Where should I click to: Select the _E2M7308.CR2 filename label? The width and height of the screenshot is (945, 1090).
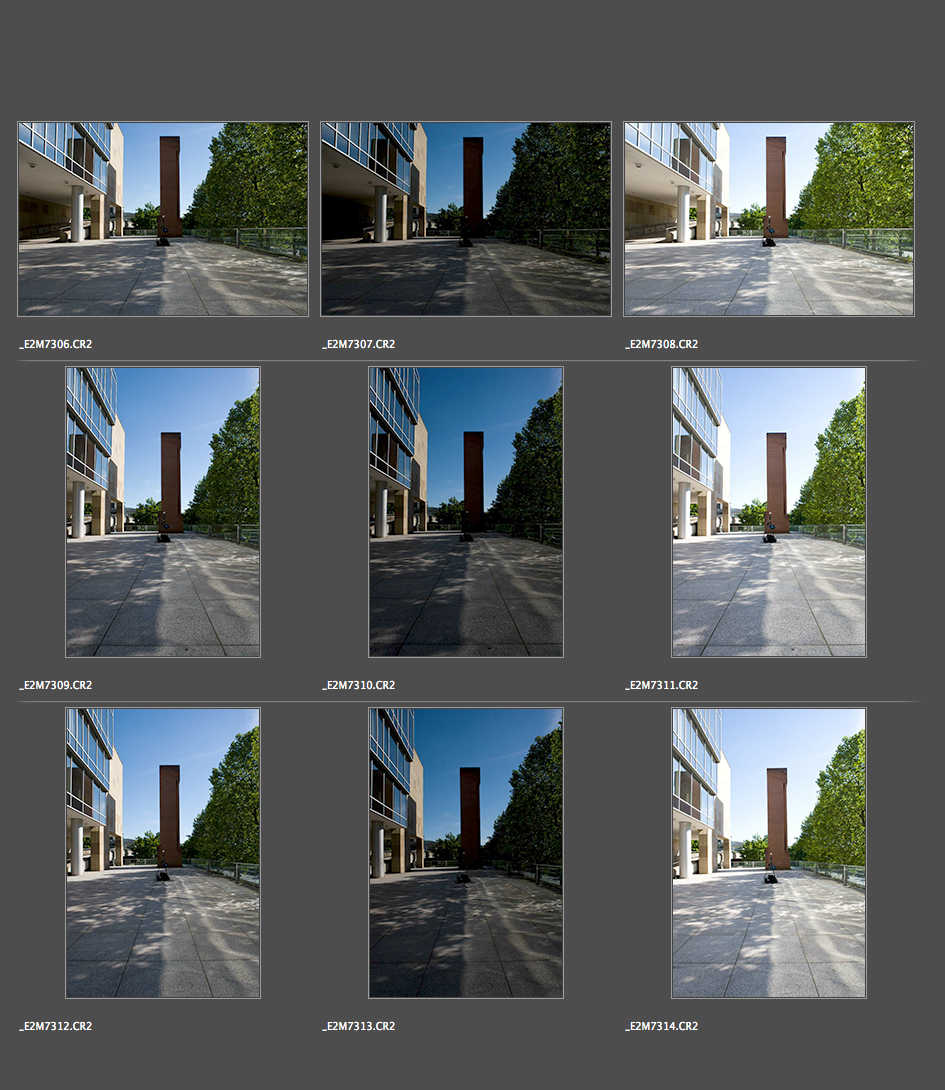[x=662, y=344]
